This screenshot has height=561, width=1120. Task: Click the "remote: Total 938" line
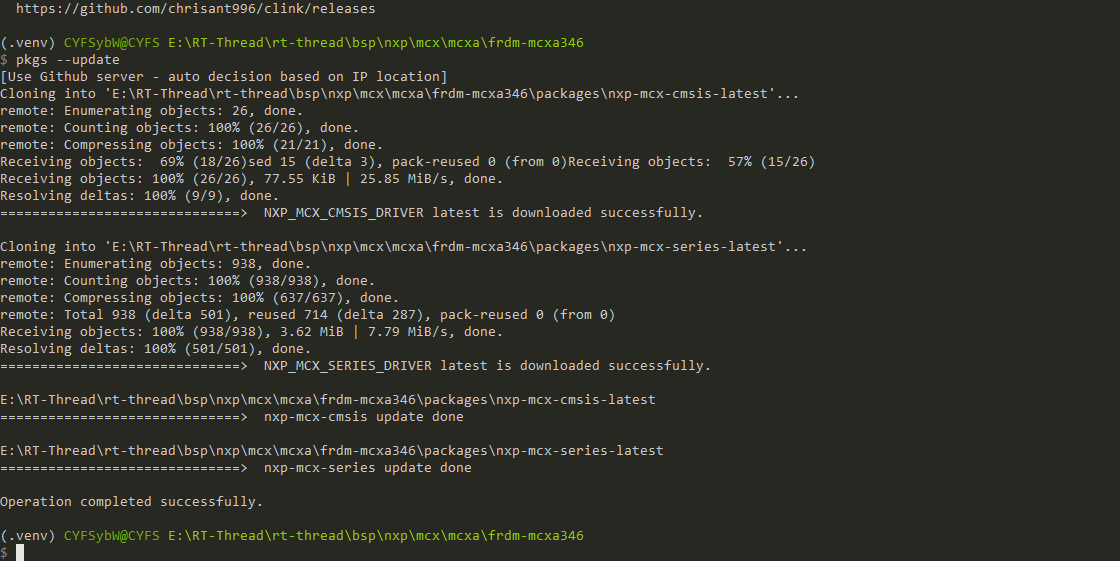[308, 314]
